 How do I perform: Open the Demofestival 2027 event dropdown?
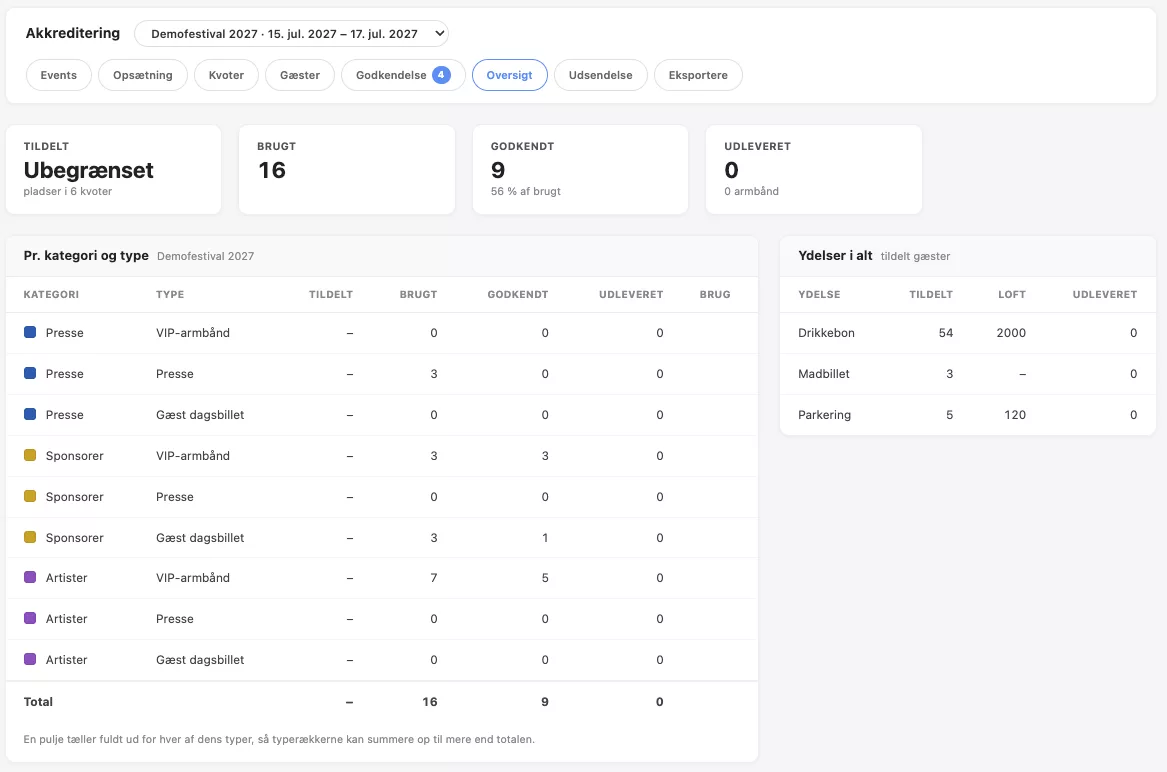(x=291, y=34)
